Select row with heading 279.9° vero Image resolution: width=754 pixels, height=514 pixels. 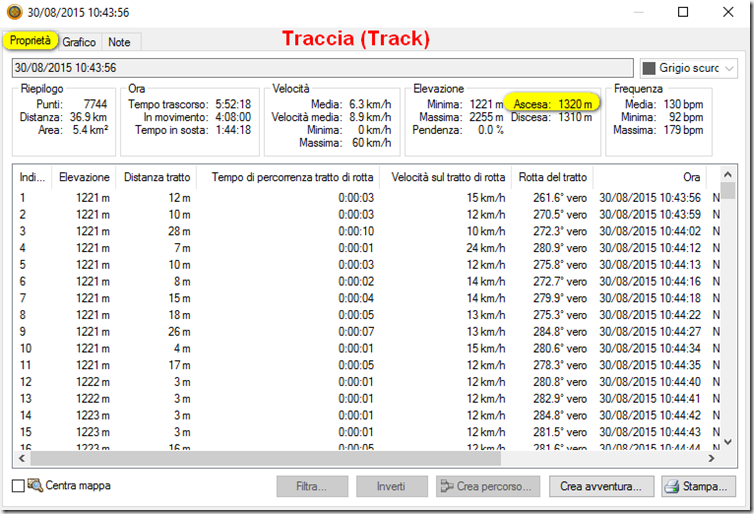click(x=367, y=298)
